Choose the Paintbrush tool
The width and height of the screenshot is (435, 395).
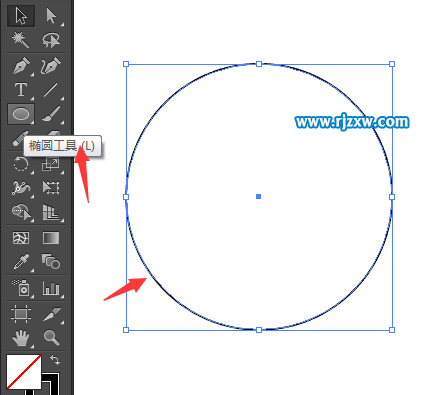pos(51,114)
